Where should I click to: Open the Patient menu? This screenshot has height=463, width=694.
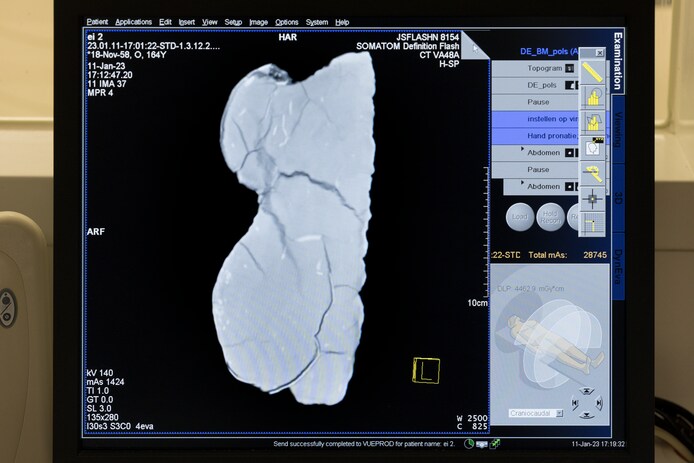[x=97, y=22]
